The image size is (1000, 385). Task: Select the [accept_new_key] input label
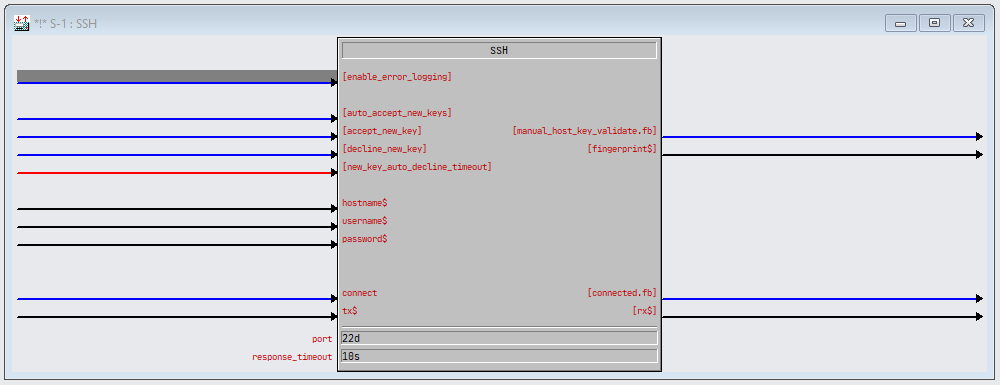tap(382, 131)
